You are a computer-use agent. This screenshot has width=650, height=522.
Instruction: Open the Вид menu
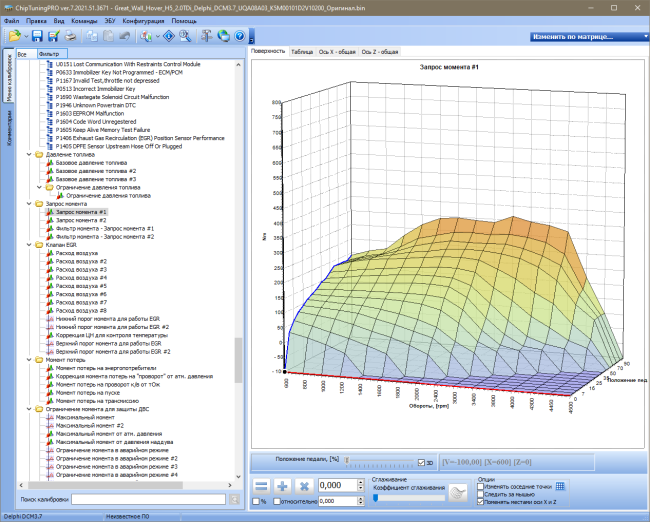[x=59, y=21]
